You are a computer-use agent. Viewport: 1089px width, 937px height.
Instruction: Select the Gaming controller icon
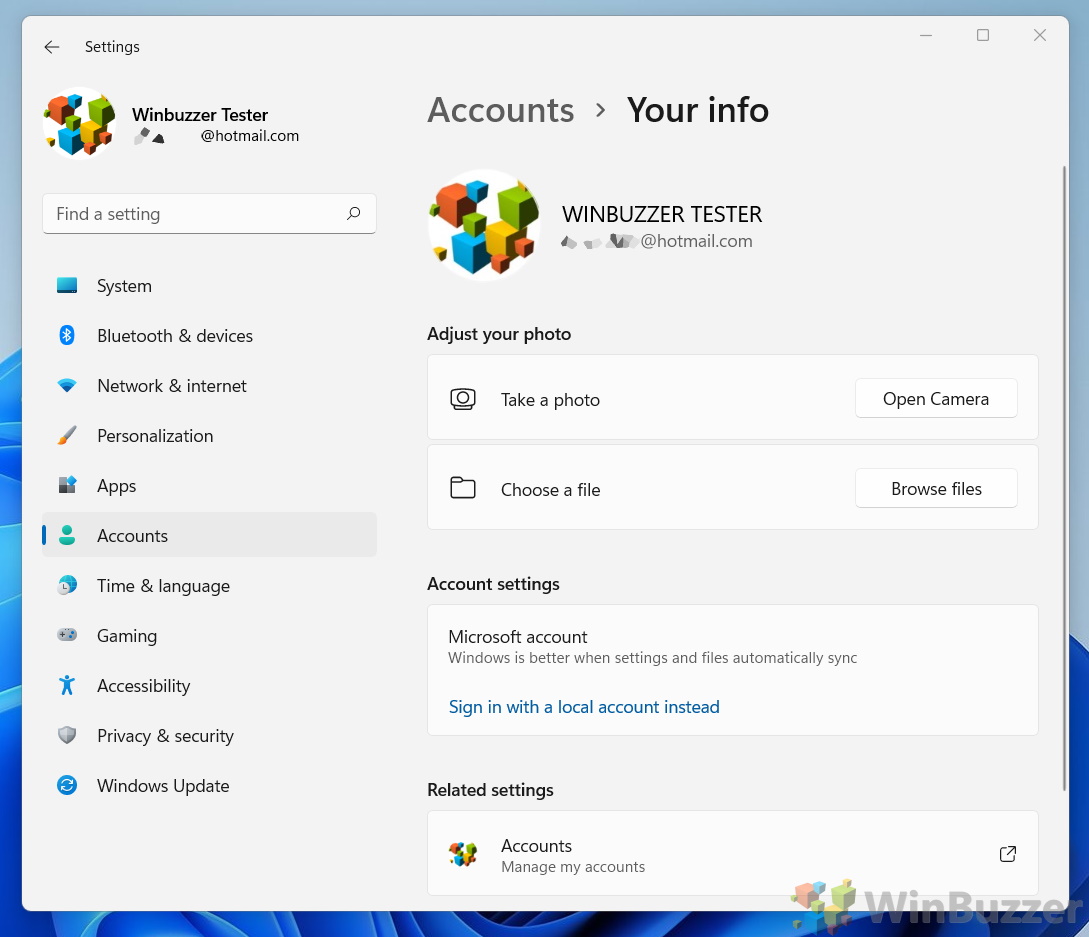click(x=67, y=636)
